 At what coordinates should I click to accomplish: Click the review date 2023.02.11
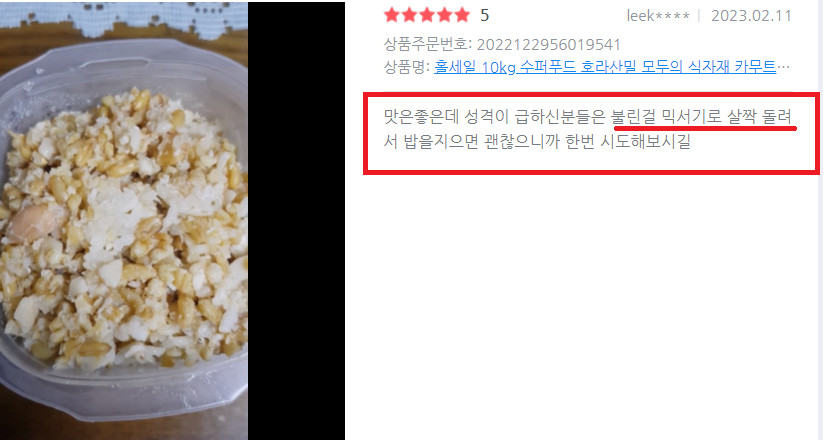[751, 16]
